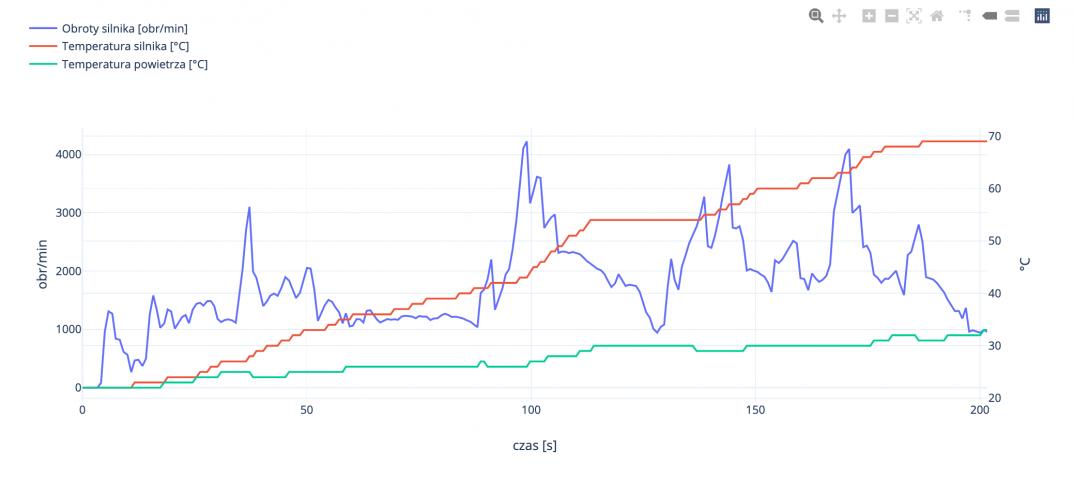
Task: Autoscale the chart axes
Action: click(x=913, y=16)
